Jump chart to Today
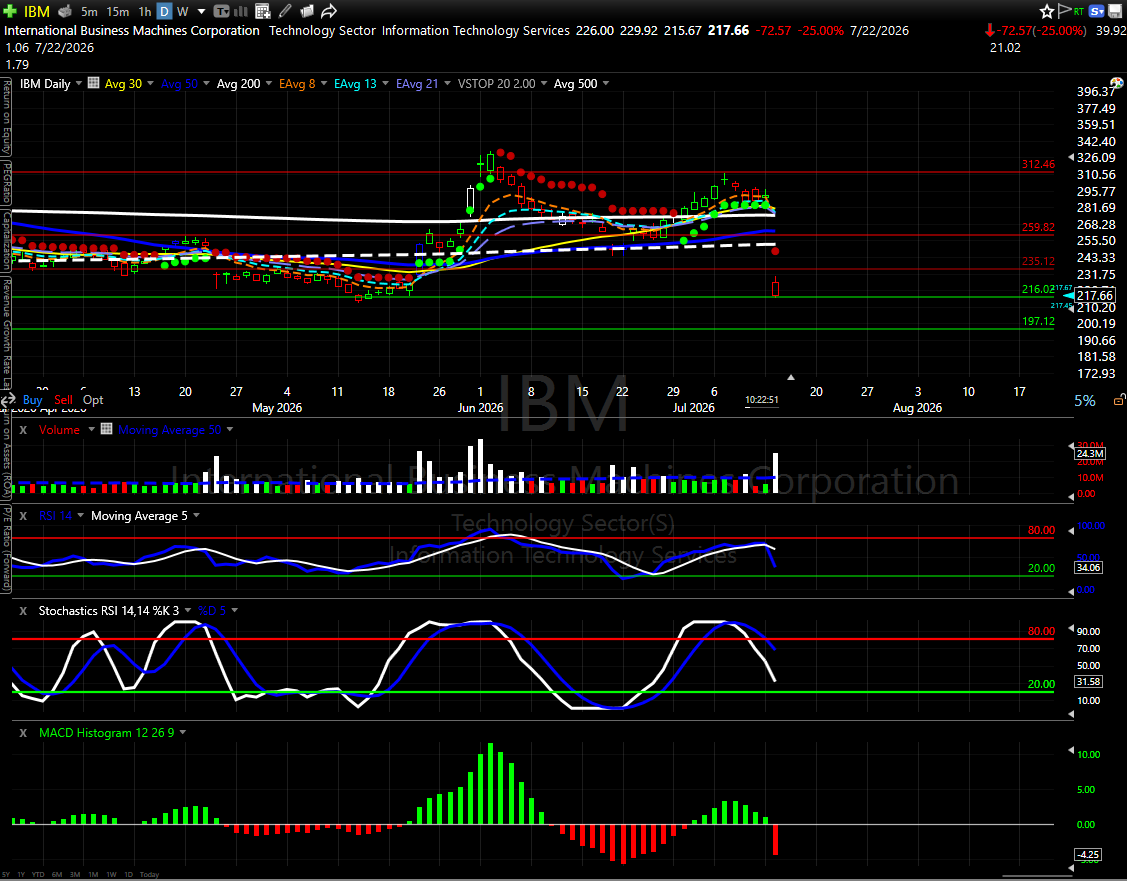 150,875
